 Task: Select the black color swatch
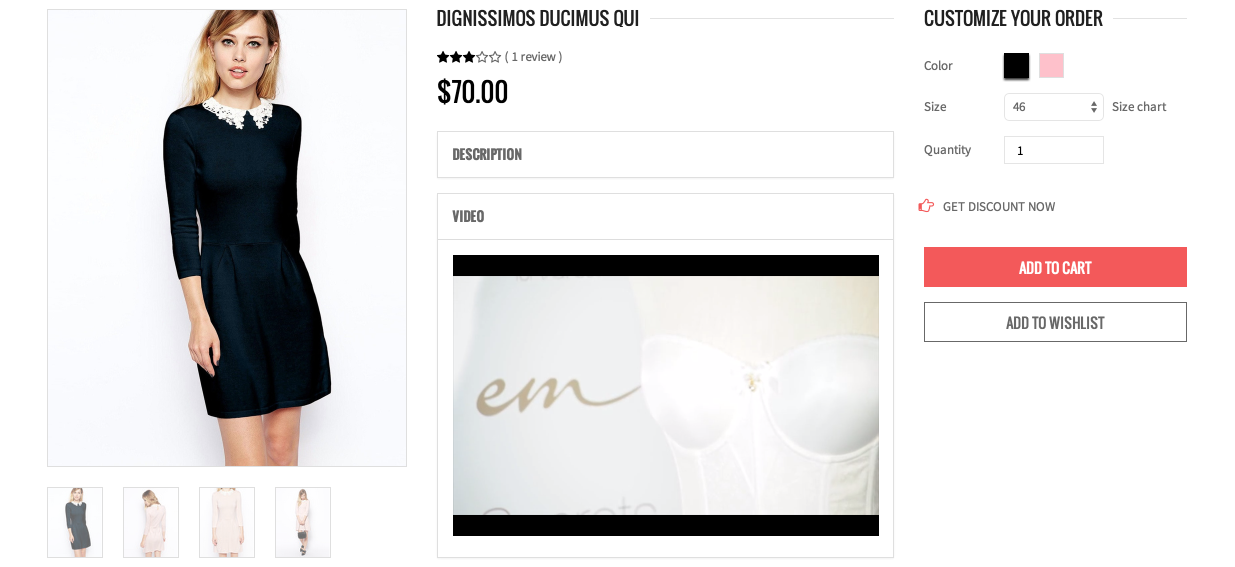point(1016,66)
